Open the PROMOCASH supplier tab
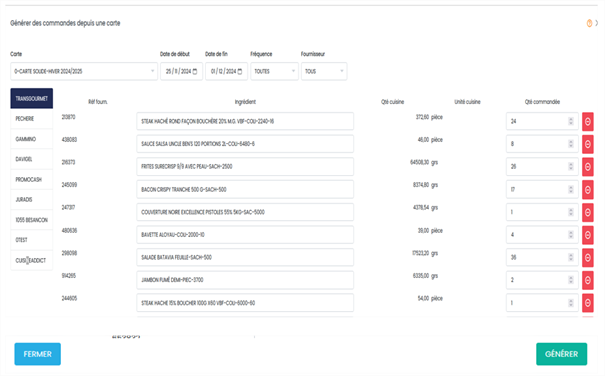 [32, 180]
